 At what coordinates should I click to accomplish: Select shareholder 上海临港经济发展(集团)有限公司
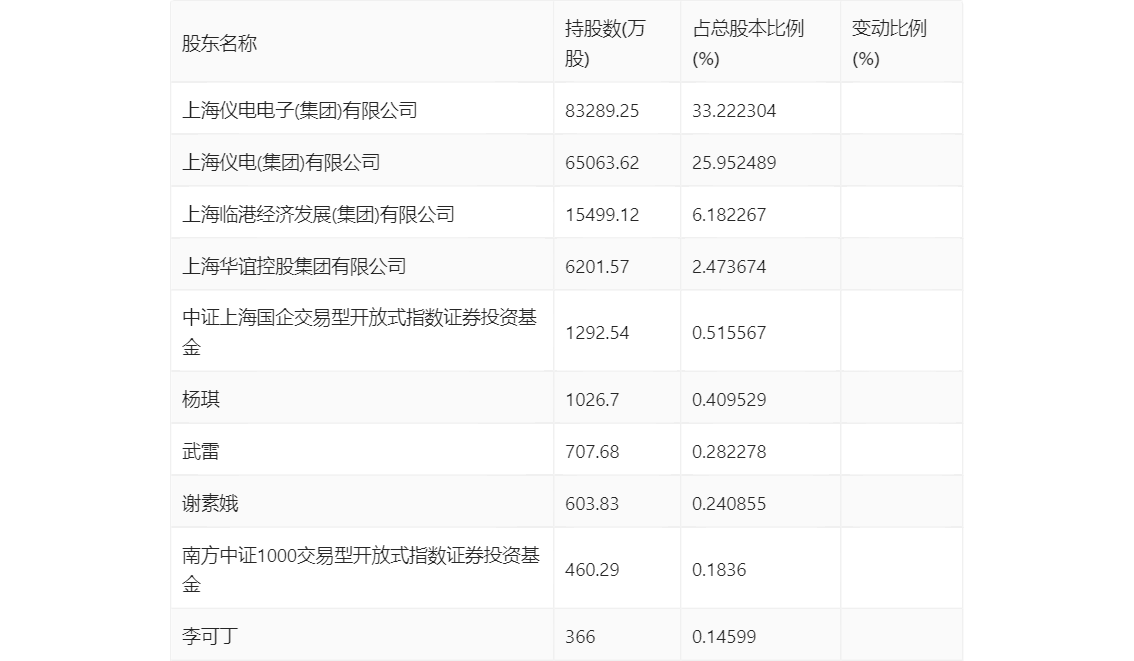(318, 214)
